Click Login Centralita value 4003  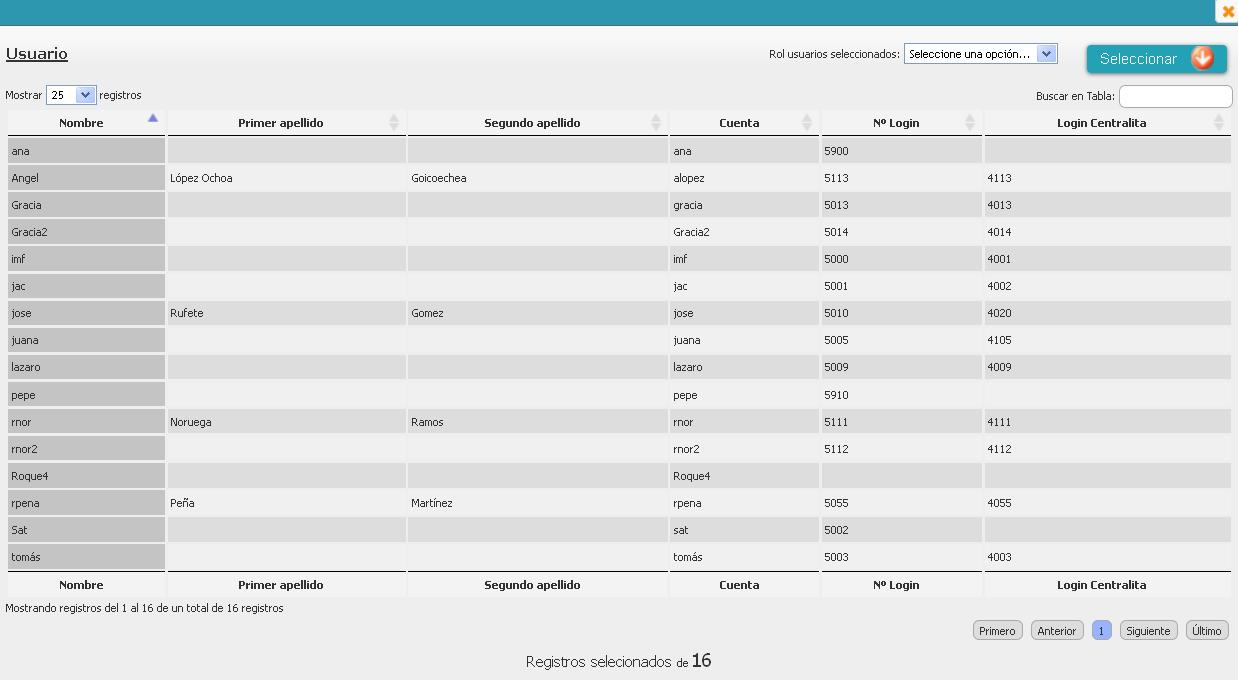[x=1107, y=557]
